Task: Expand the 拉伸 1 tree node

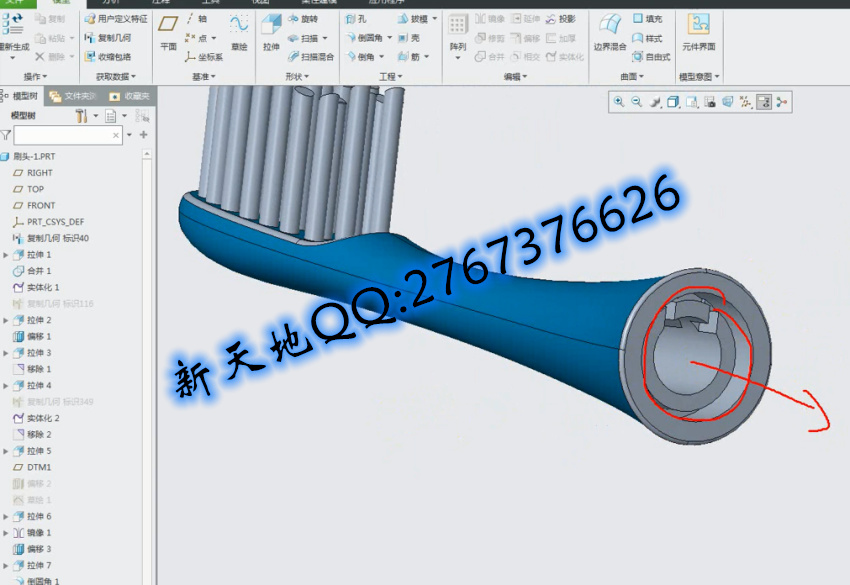Action: (6, 254)
